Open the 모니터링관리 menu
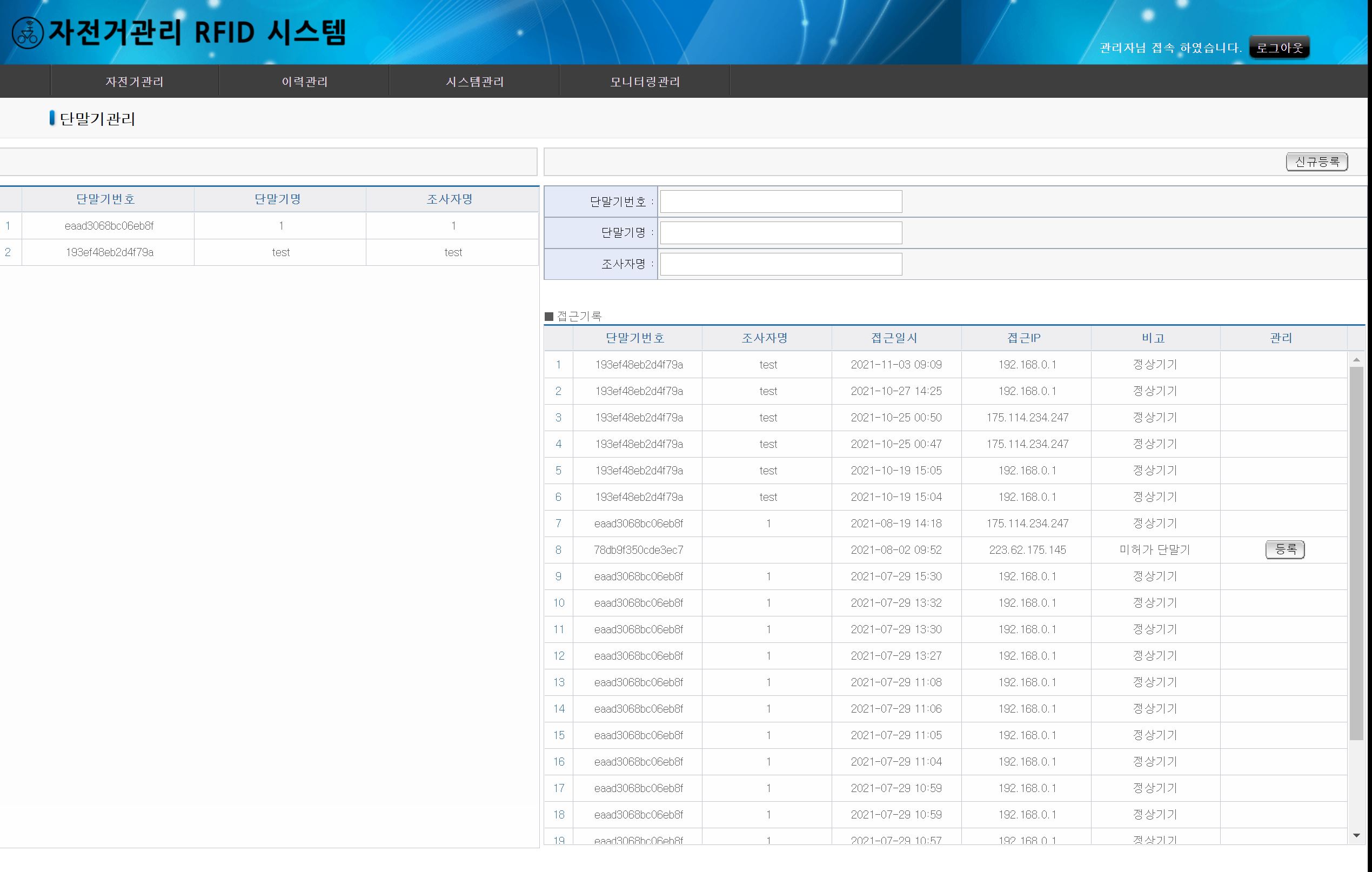Viewport: 1372px width, 872px height. [645, 82]
